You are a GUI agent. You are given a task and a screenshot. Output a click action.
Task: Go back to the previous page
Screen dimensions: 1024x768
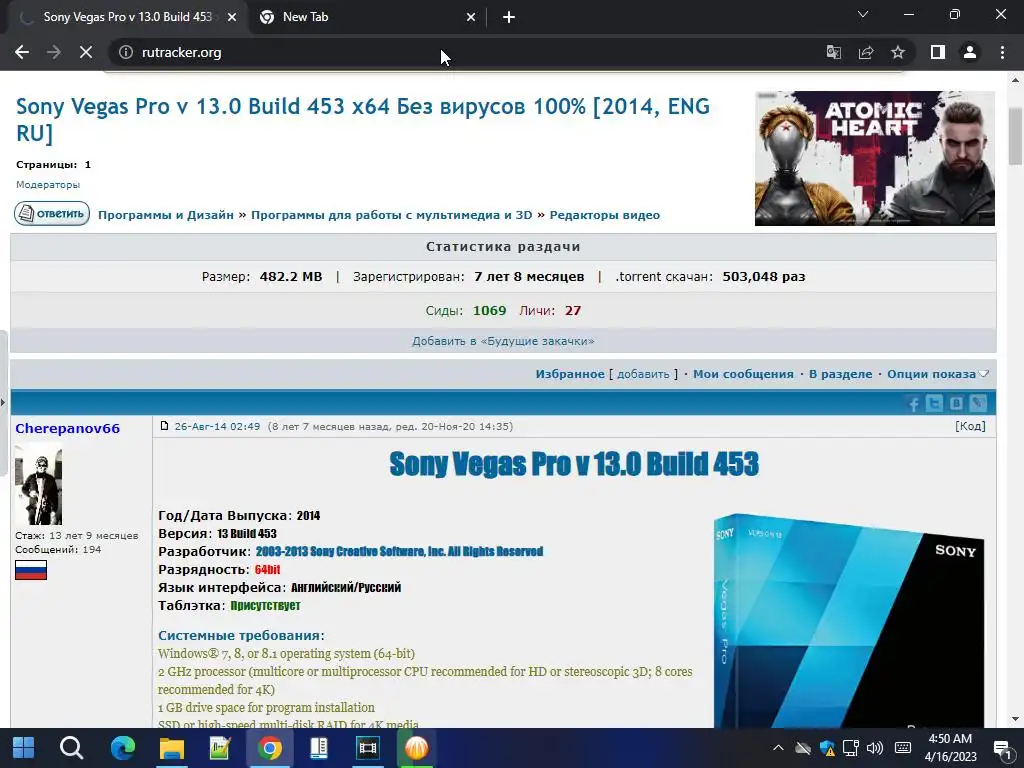(22, 52)
